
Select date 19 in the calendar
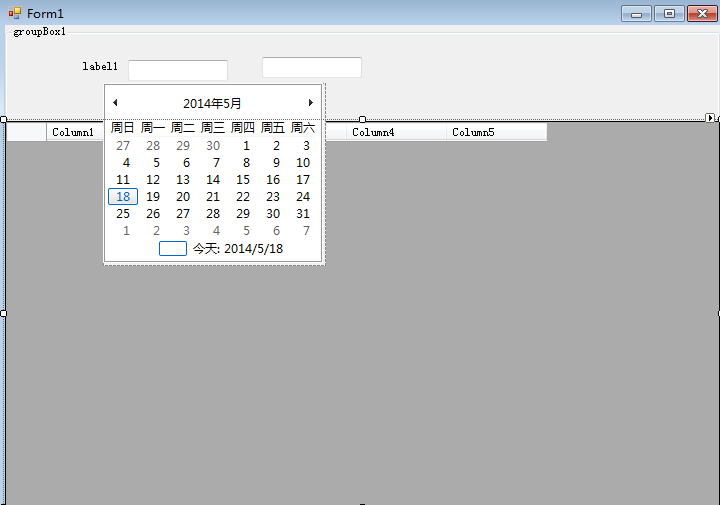pos(153,196)
